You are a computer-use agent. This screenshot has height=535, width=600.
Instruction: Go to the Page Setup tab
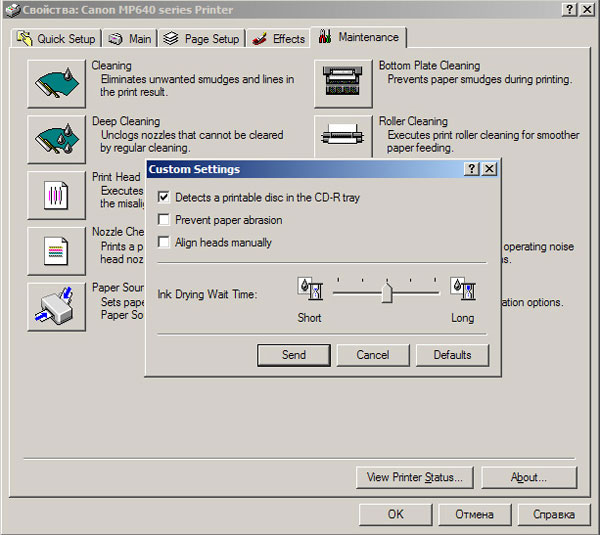[x=202, y=39]
